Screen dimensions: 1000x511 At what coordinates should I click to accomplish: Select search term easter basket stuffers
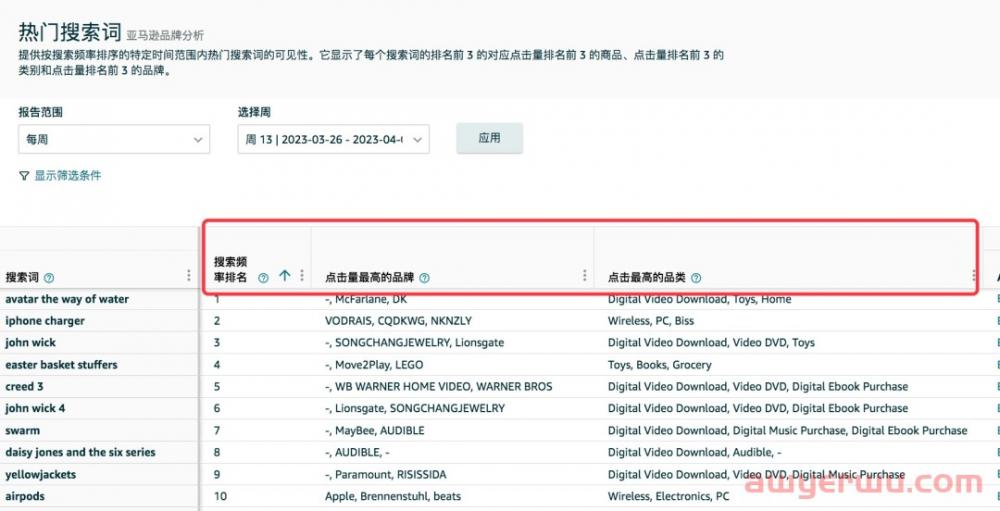61,365
